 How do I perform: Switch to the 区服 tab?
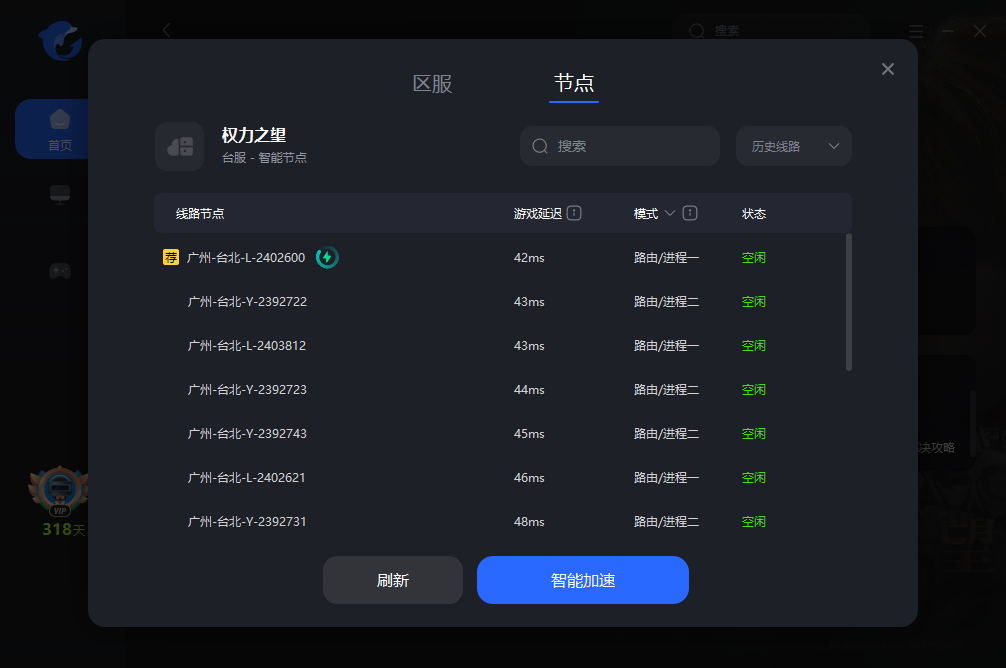432,84
